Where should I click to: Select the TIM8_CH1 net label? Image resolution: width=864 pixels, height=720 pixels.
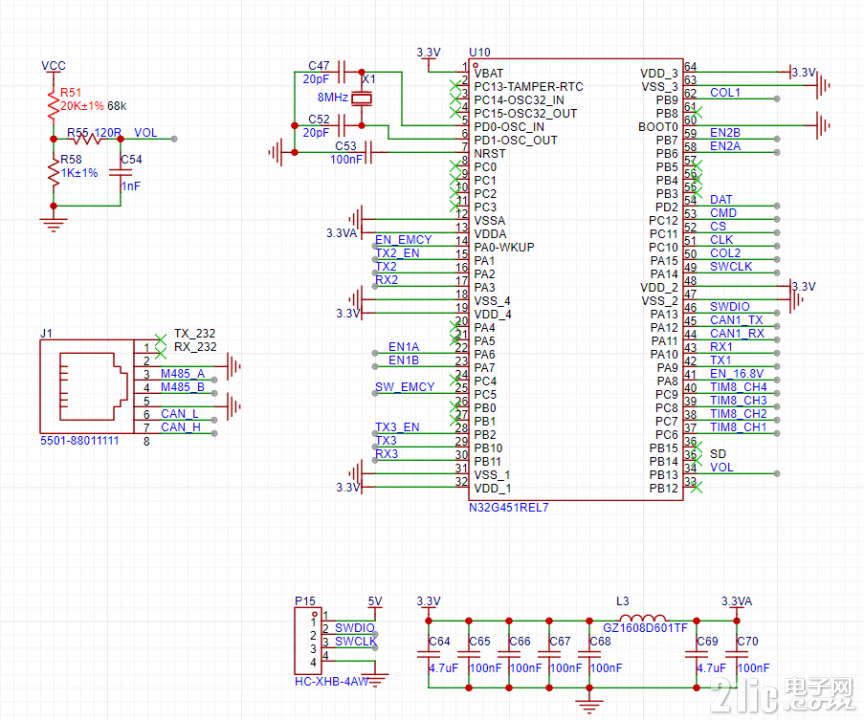click(738, 427)
